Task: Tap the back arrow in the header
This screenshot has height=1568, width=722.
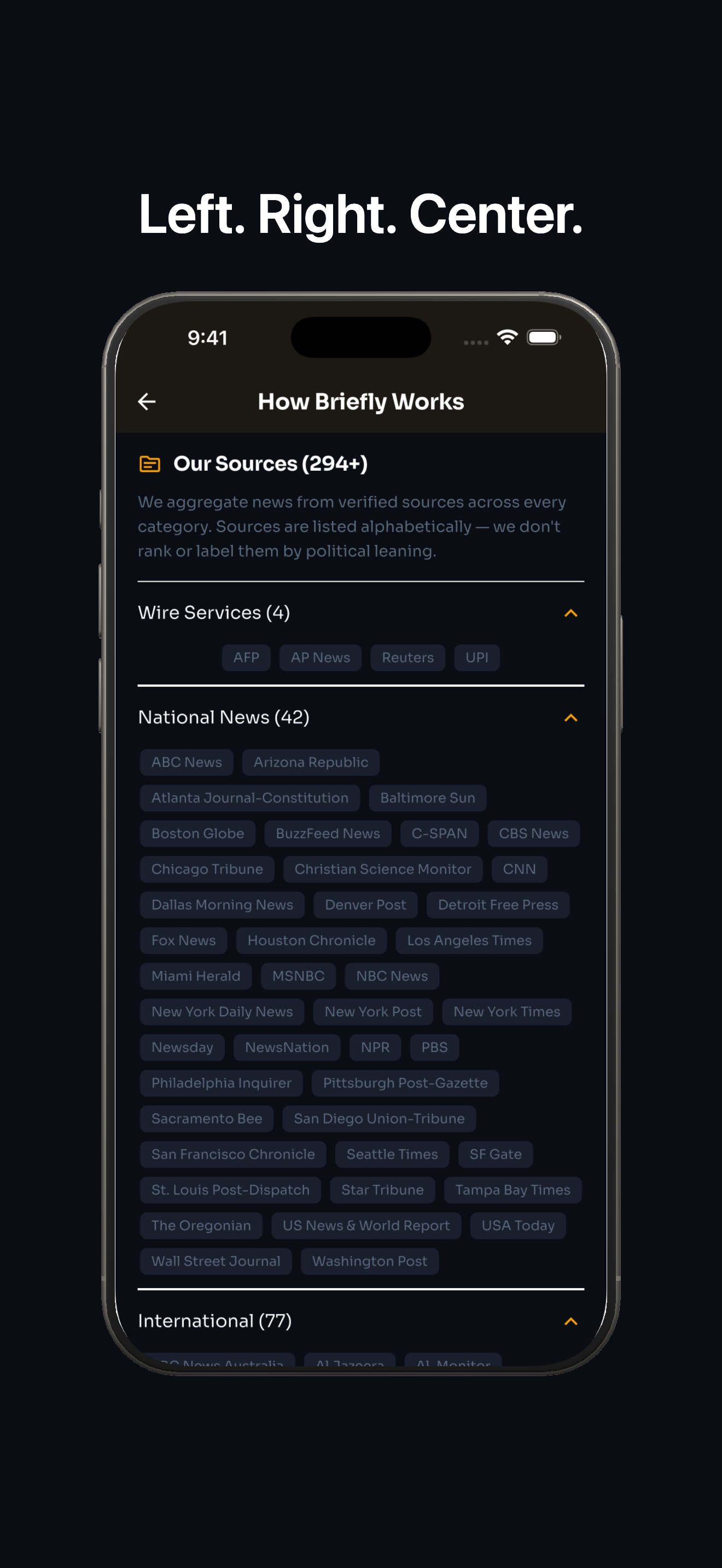Action: [x=147, y=401]
